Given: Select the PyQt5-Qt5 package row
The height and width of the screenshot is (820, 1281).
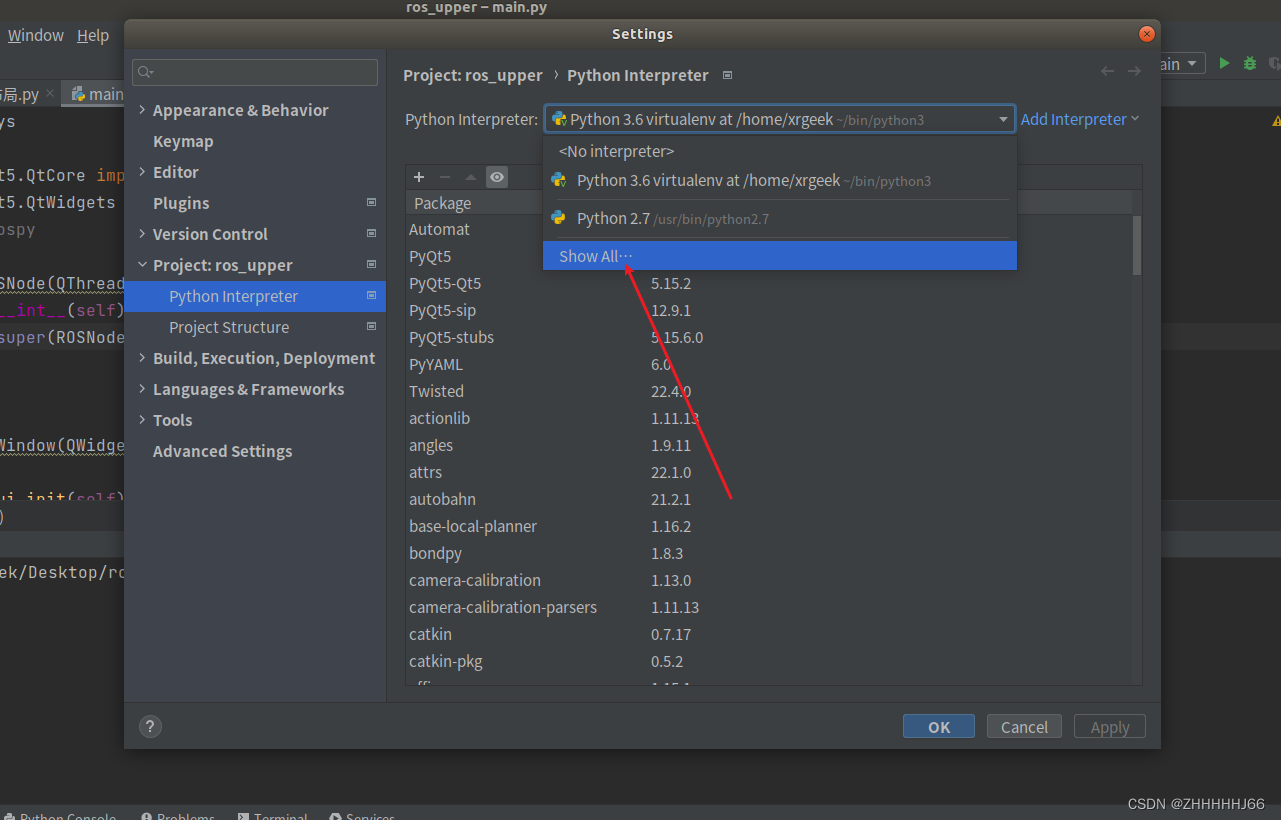Looking at the screenshot, I should pyautogui.click(x=769, y=283).
